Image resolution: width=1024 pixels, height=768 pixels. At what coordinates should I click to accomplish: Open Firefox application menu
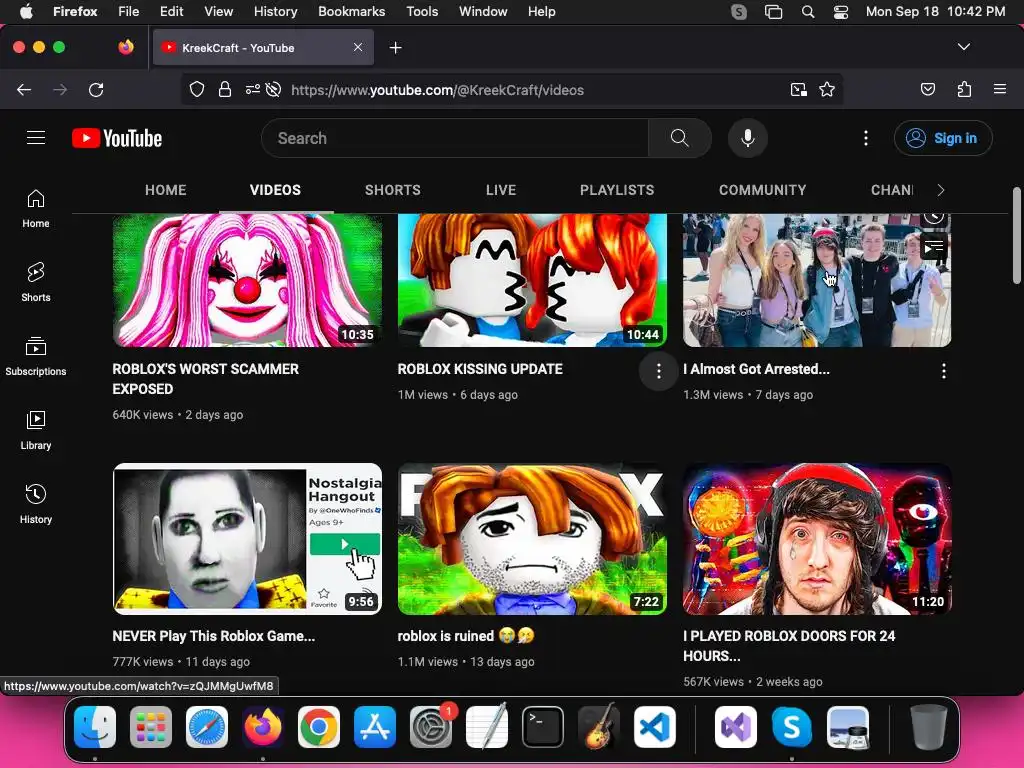click(x=1000, y=89)
